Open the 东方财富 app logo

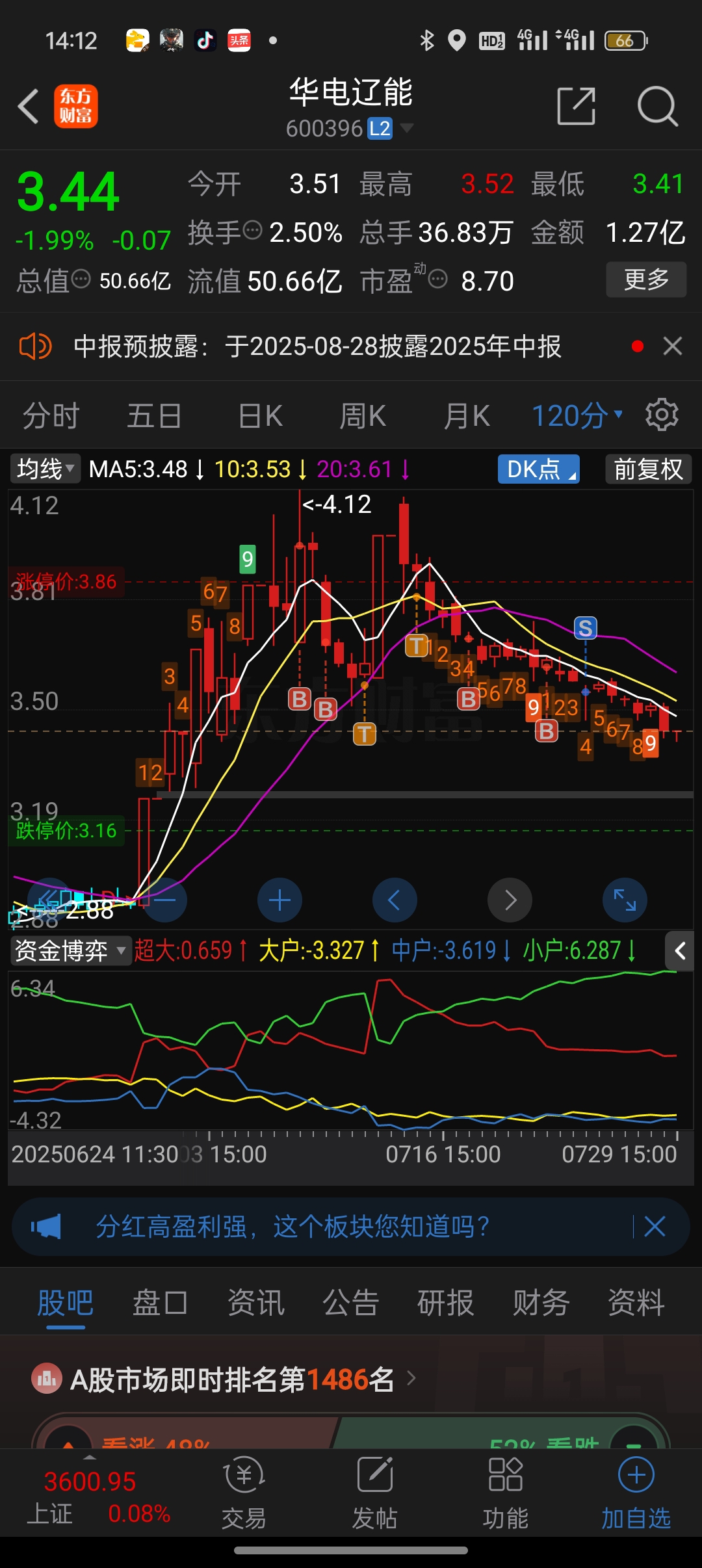coord(75,107)
